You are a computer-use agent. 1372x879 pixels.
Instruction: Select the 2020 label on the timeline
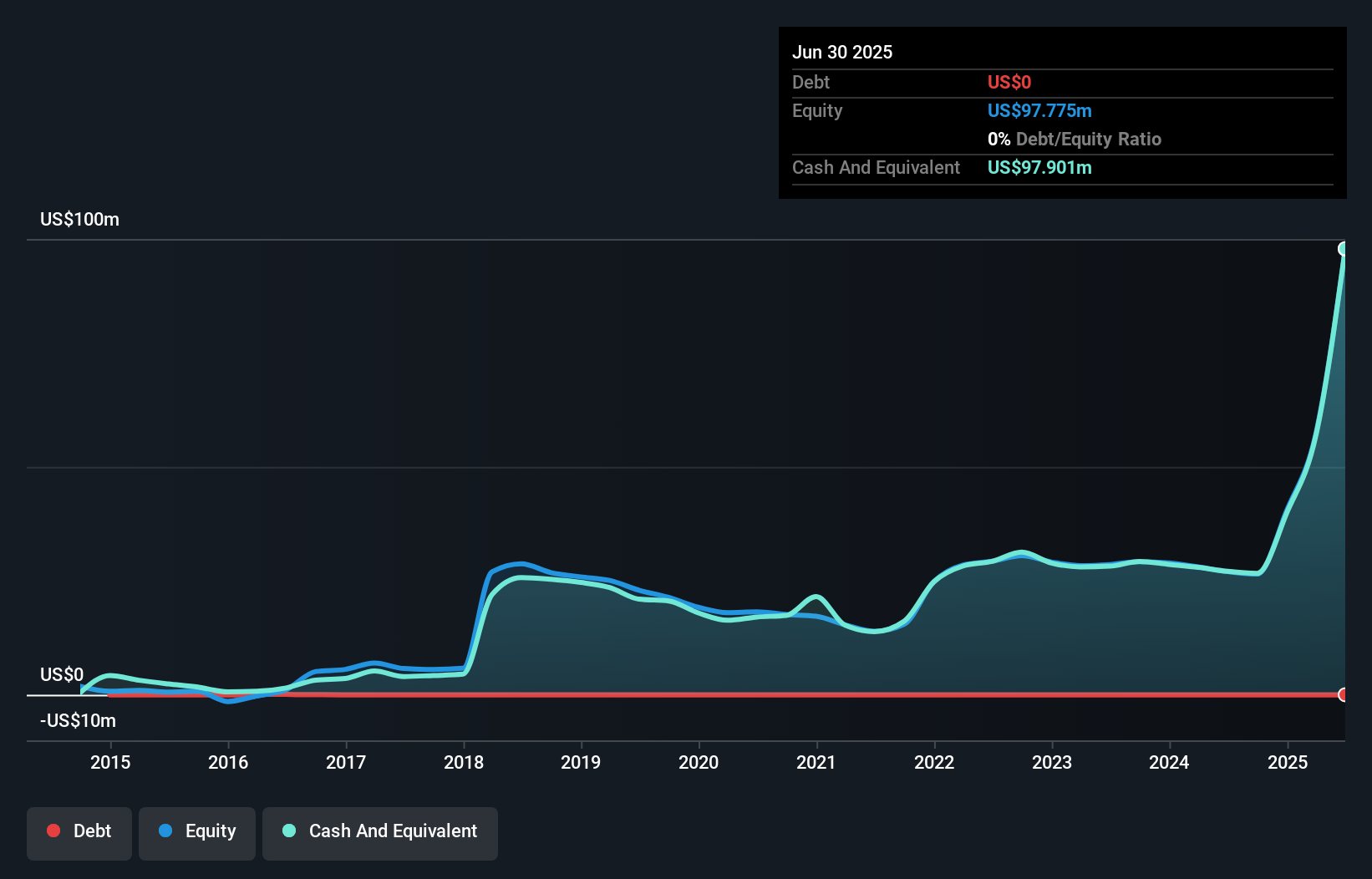click(699, 762)
